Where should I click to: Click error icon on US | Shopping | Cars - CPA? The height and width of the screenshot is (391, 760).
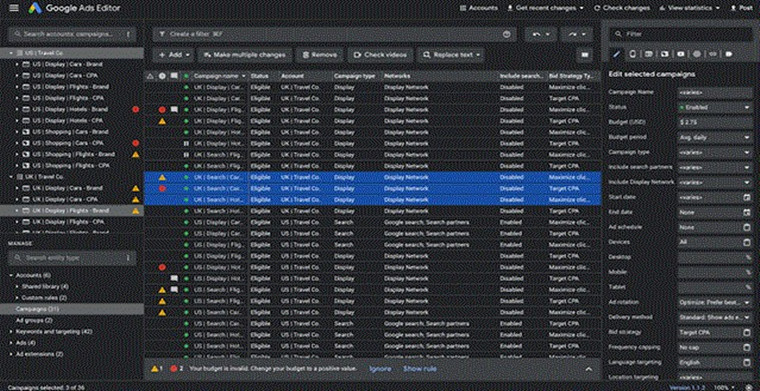136,143
